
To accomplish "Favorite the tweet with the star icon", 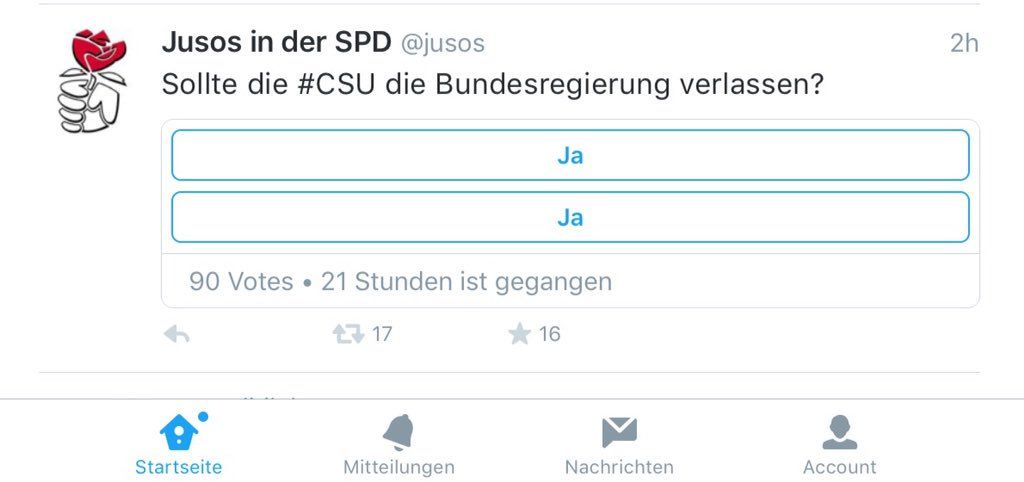I will 519,334.
